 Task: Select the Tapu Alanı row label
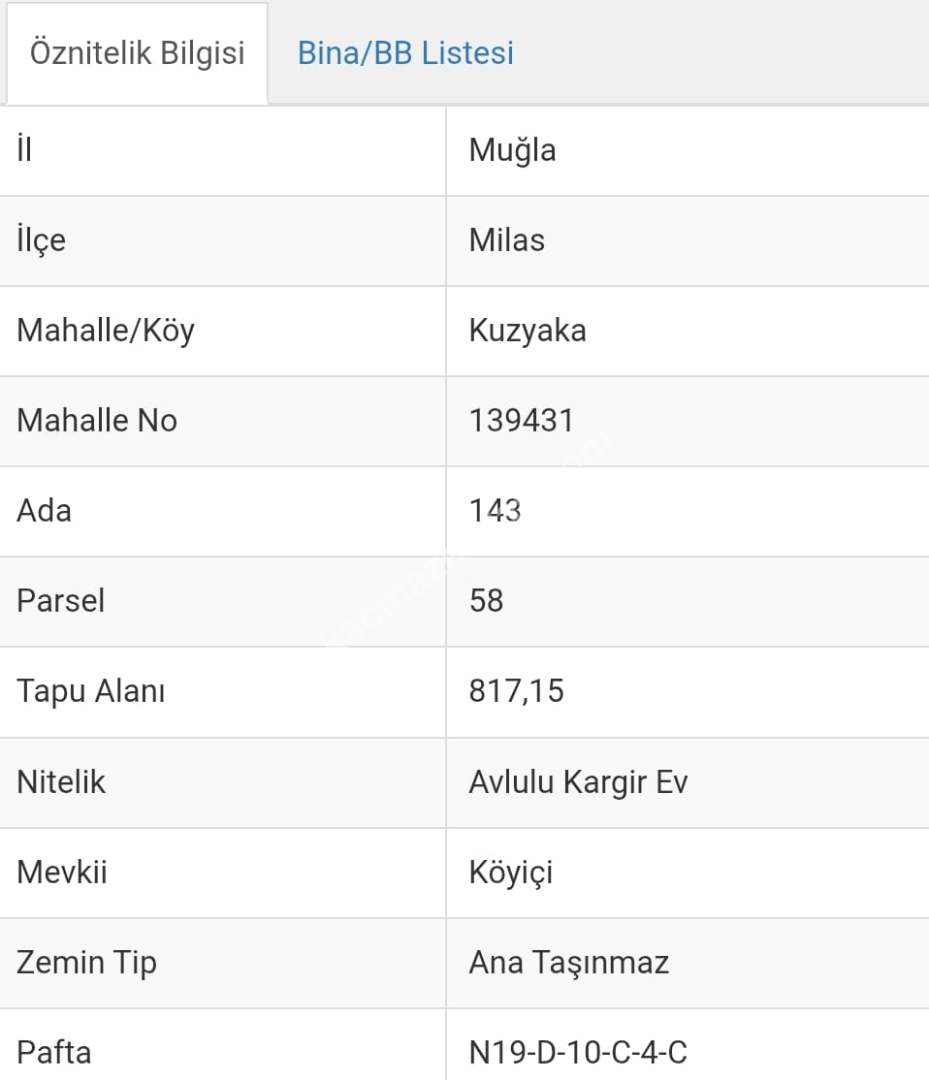(90, 691)
